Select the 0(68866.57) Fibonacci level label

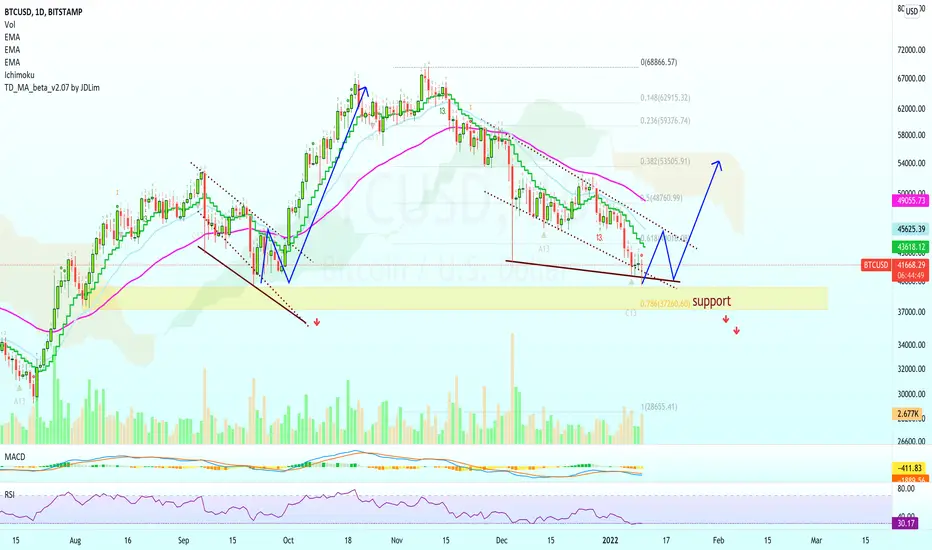[x=659, y=62]
